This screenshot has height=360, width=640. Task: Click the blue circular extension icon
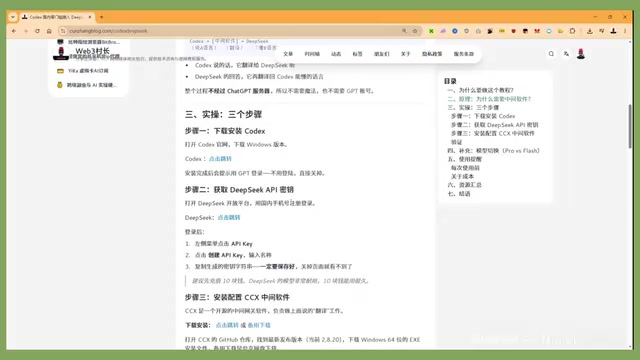click(455, 31)
